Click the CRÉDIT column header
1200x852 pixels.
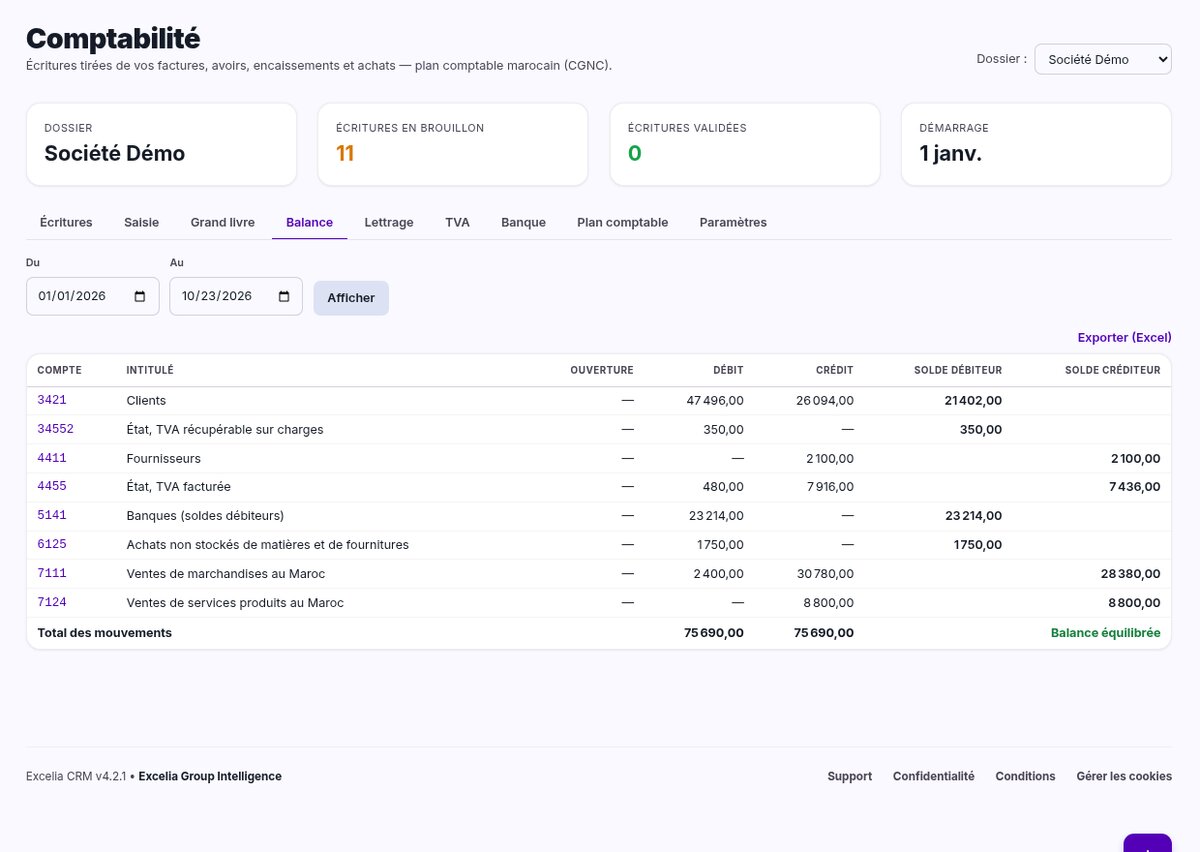tap(835, 370)
